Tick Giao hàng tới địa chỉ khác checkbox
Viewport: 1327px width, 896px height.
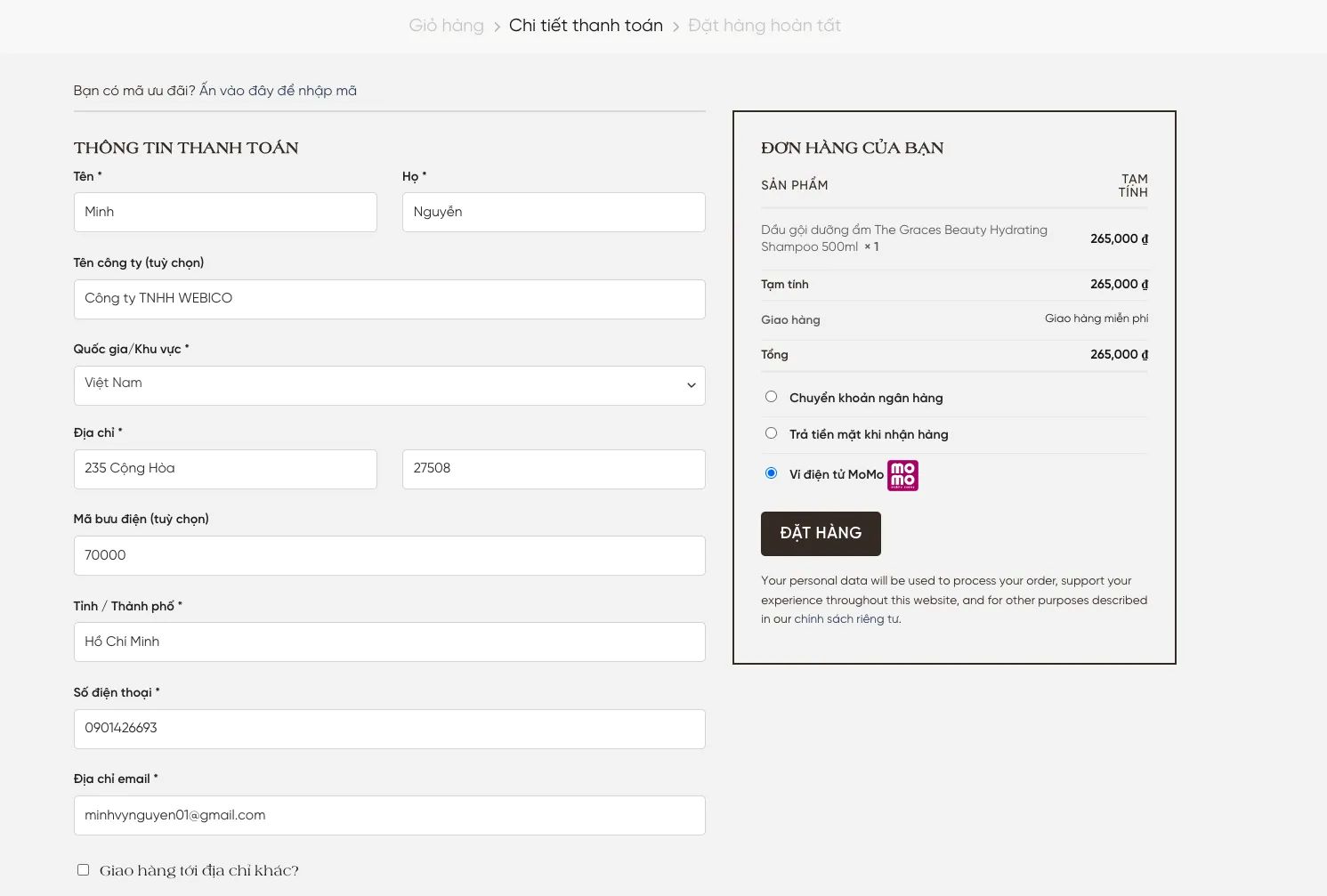[84, 870]
